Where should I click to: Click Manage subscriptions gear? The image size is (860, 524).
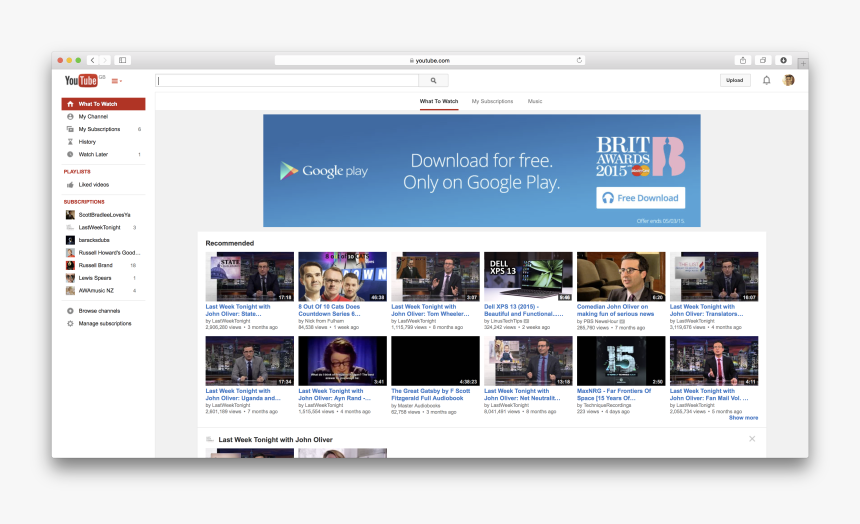pyautogui.click(x=70, y=323)
